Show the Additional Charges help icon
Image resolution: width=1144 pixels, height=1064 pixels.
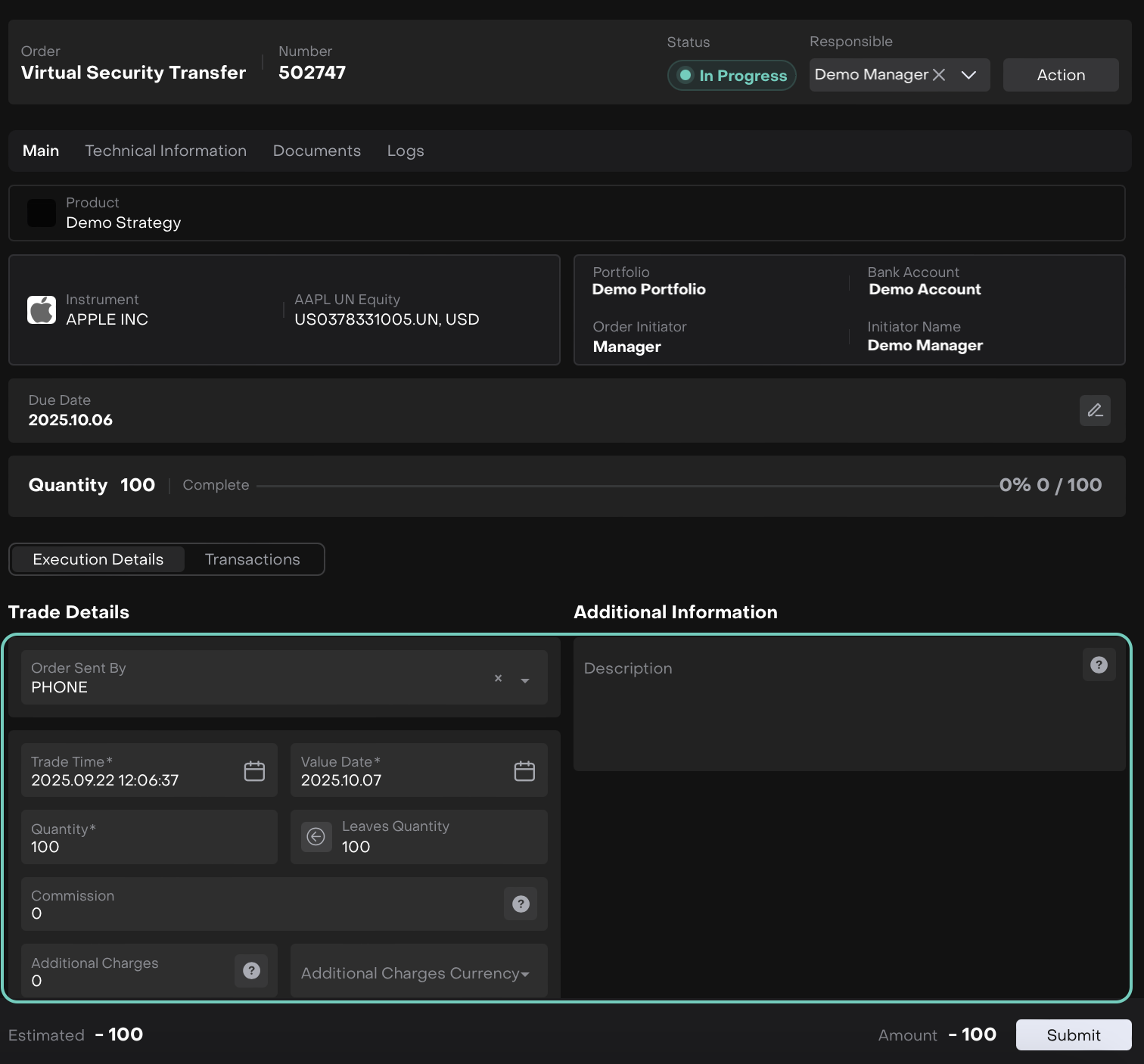251,970
